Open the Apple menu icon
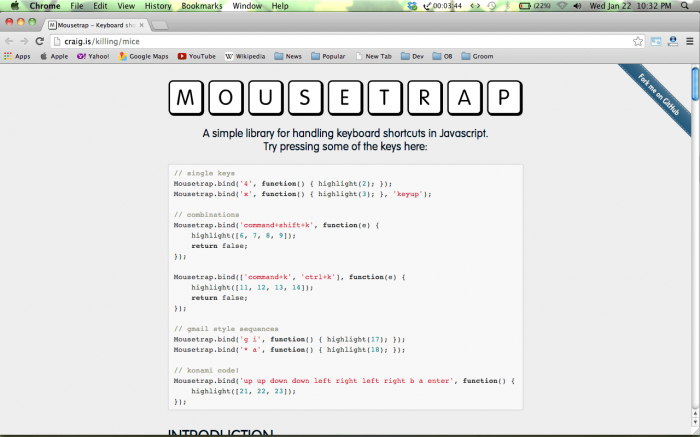 (x=15, y=6)
